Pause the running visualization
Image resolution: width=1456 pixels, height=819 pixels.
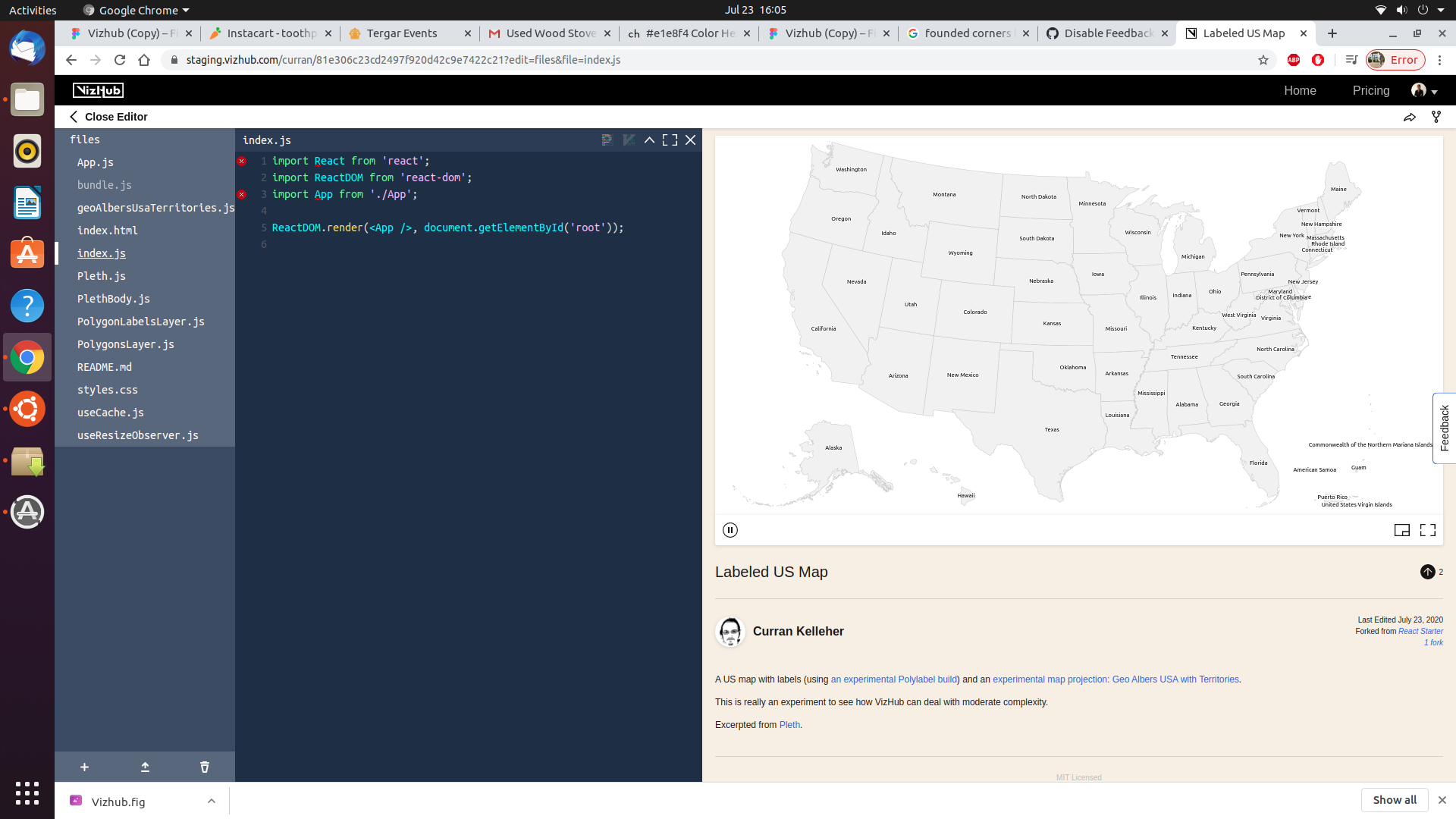730,530
